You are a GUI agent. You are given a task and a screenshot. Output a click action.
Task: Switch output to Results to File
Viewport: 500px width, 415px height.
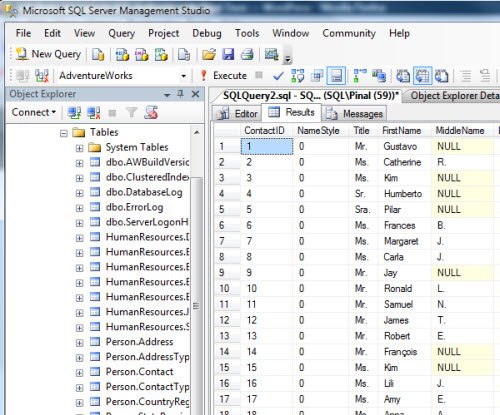point(442,76)
